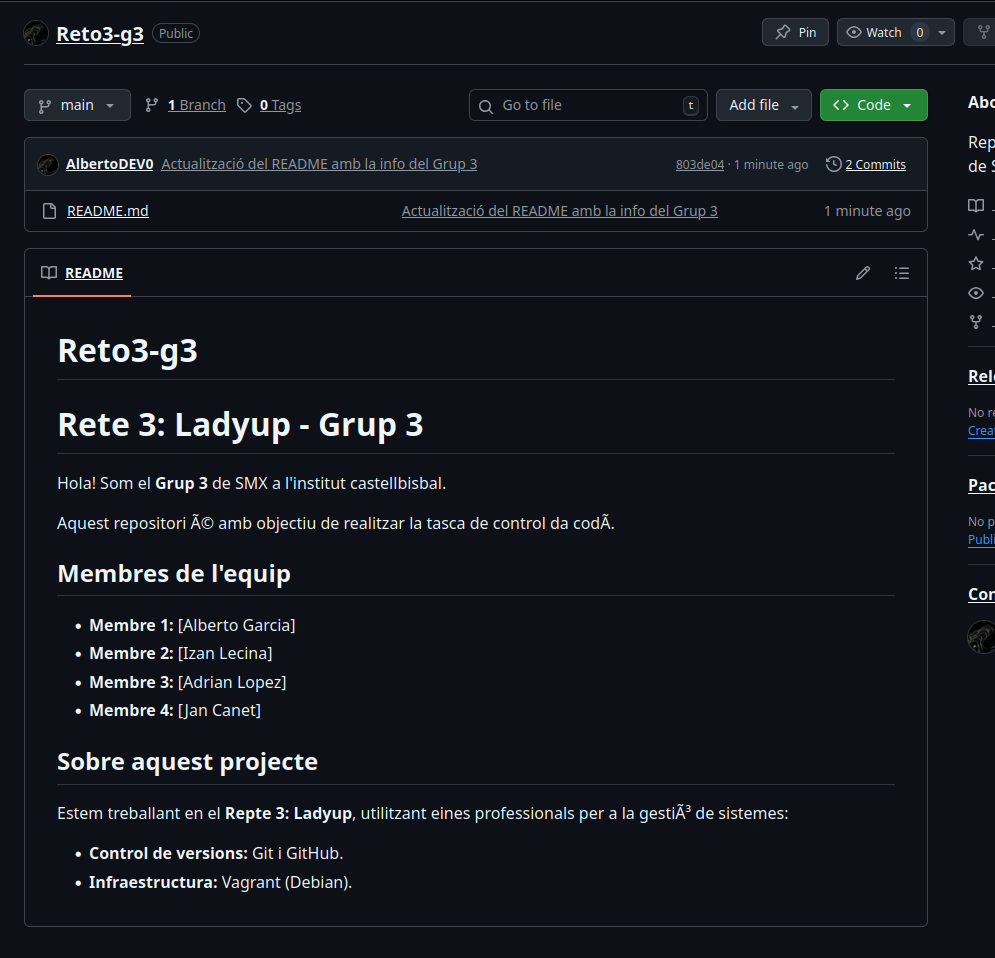Screen dimensions: 995x958
Task: Click the README.md file icon
Action: 49,211
